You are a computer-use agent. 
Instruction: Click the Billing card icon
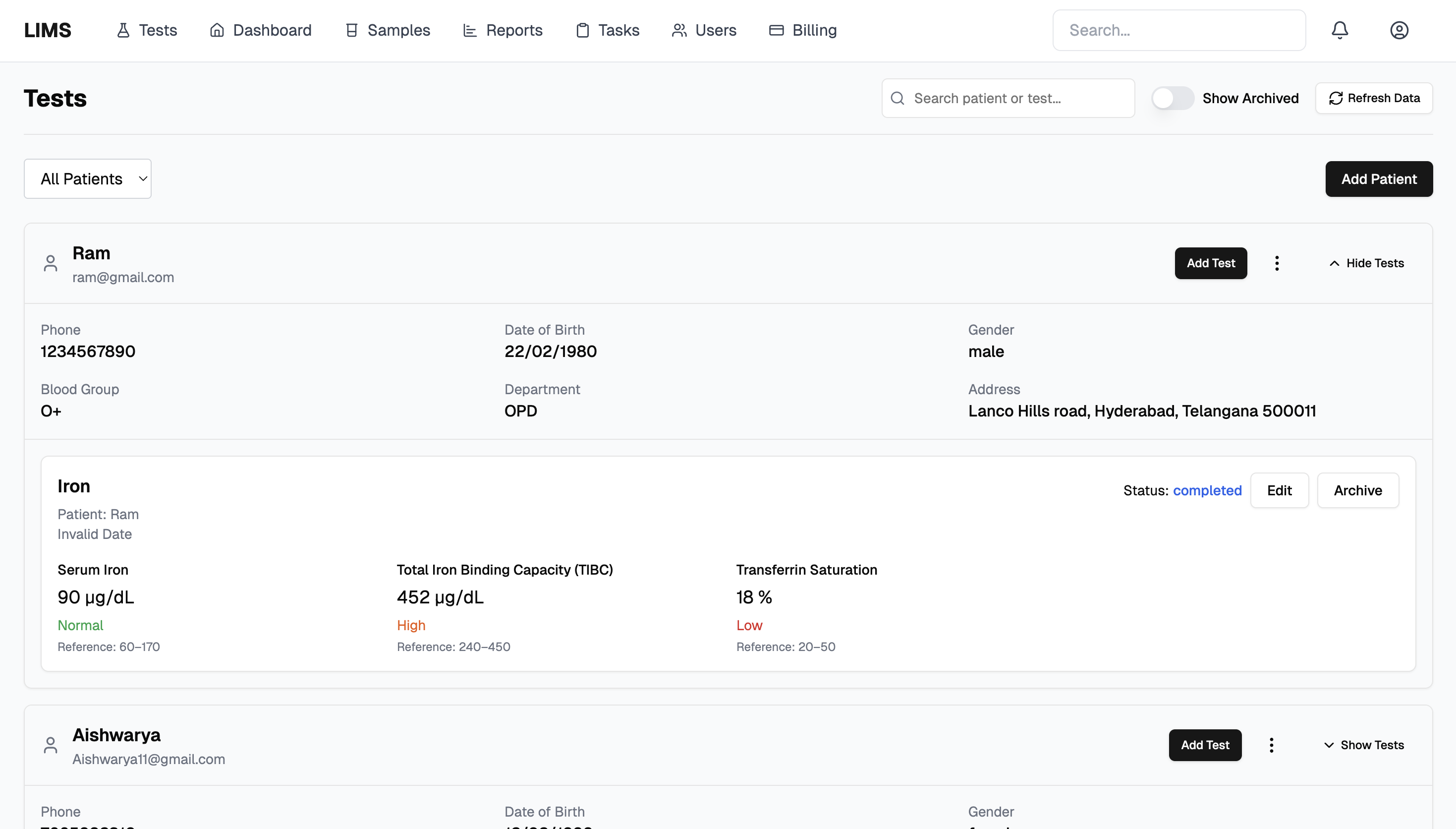click(x=776, y=30)
